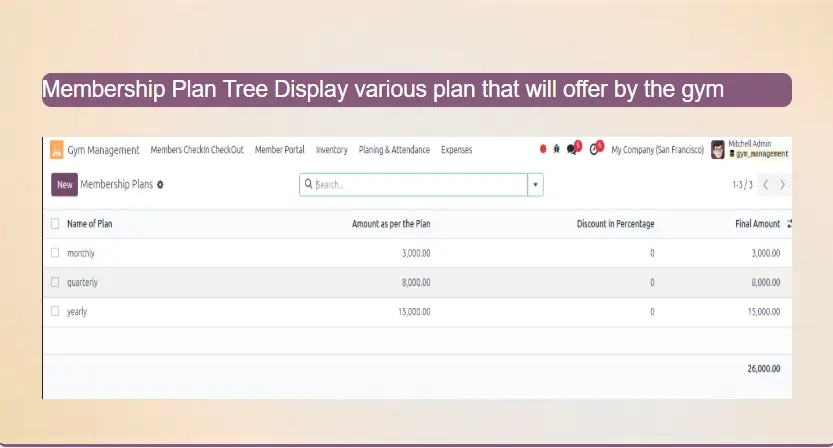Go to the next records page arrow
Viewport: 833px width, 448px height.
(x=782, y=185)
